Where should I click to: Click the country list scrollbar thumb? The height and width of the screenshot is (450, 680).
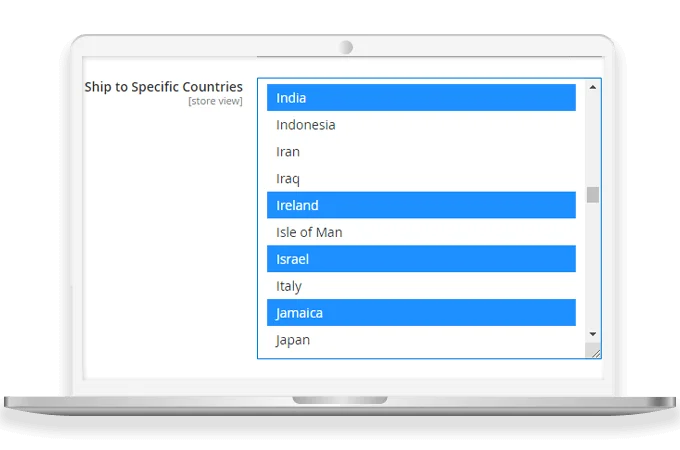pyautogui.click(x=593, y=194)
